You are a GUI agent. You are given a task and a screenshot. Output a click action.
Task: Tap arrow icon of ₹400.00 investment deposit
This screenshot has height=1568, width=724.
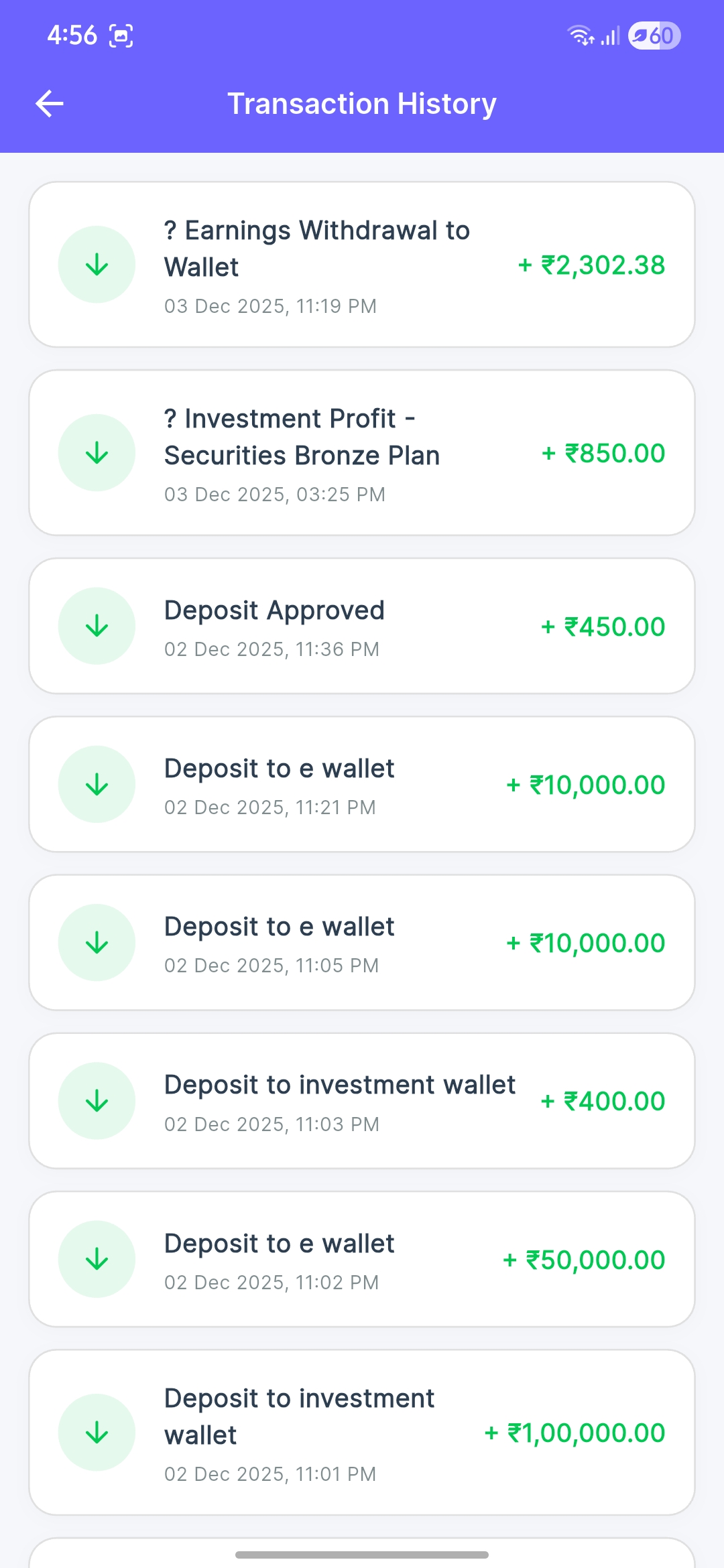(97, 1100)
